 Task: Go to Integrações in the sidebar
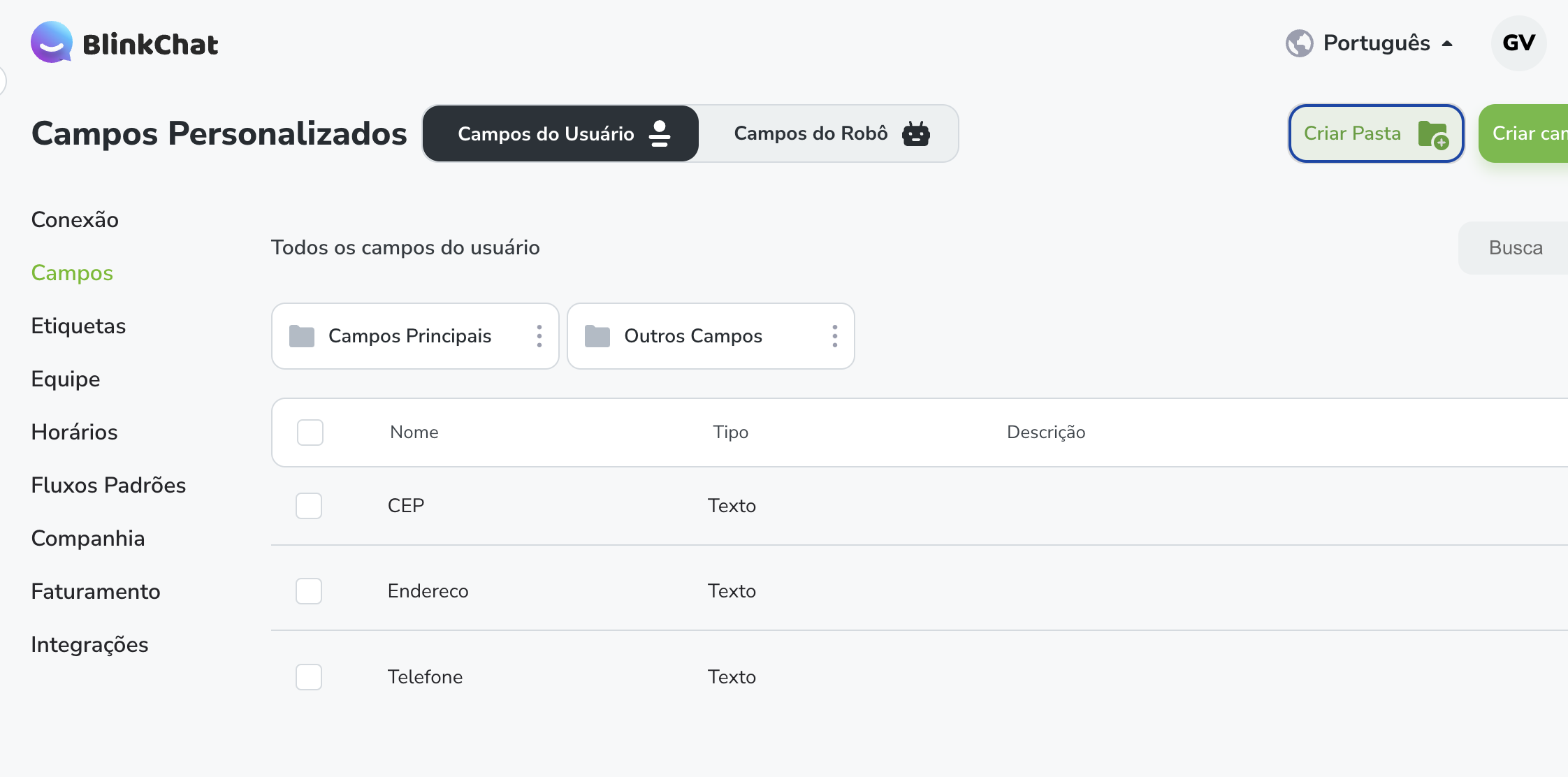pos(89,645)
